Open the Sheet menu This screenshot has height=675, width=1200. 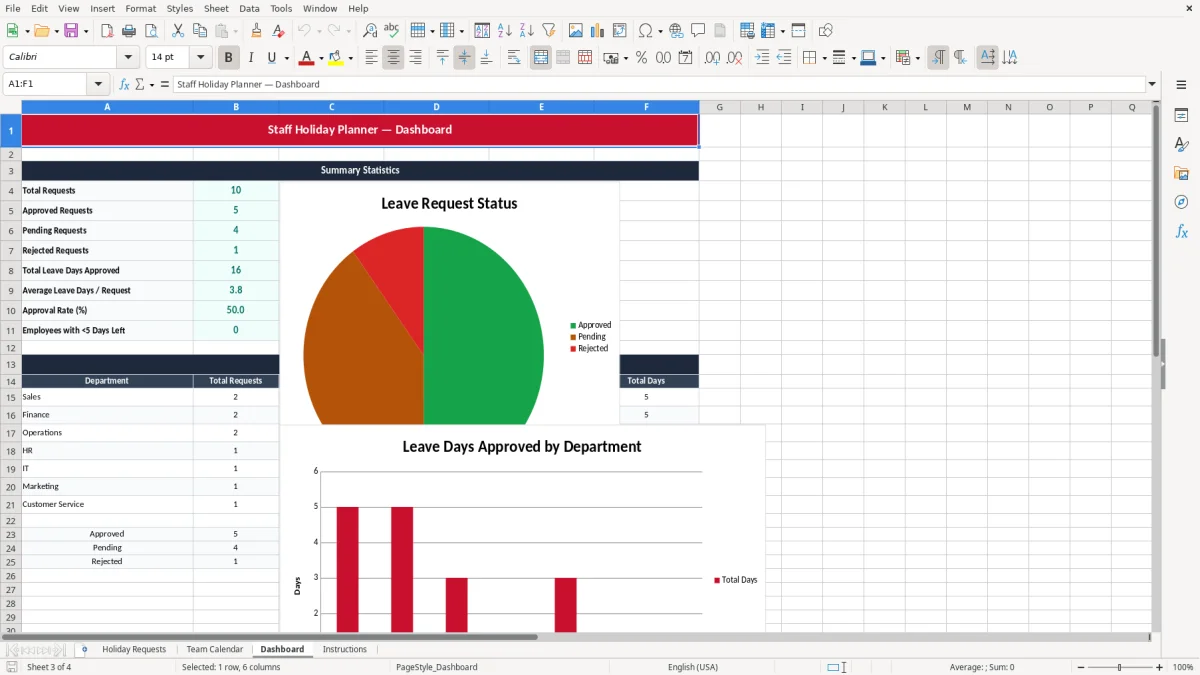click(x=216, y=8)
